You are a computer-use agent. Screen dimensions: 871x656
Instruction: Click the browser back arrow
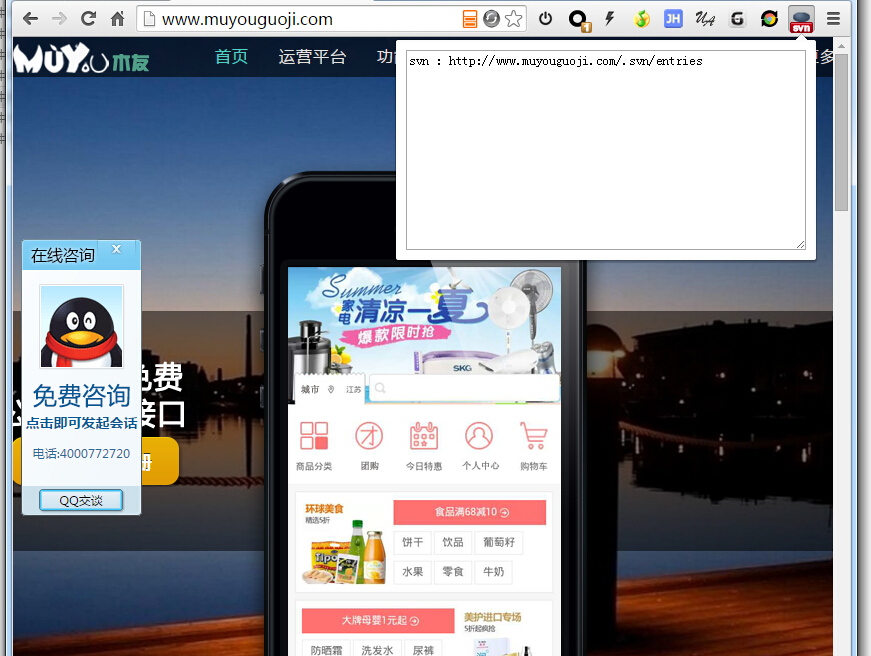[x=31, y=19]
